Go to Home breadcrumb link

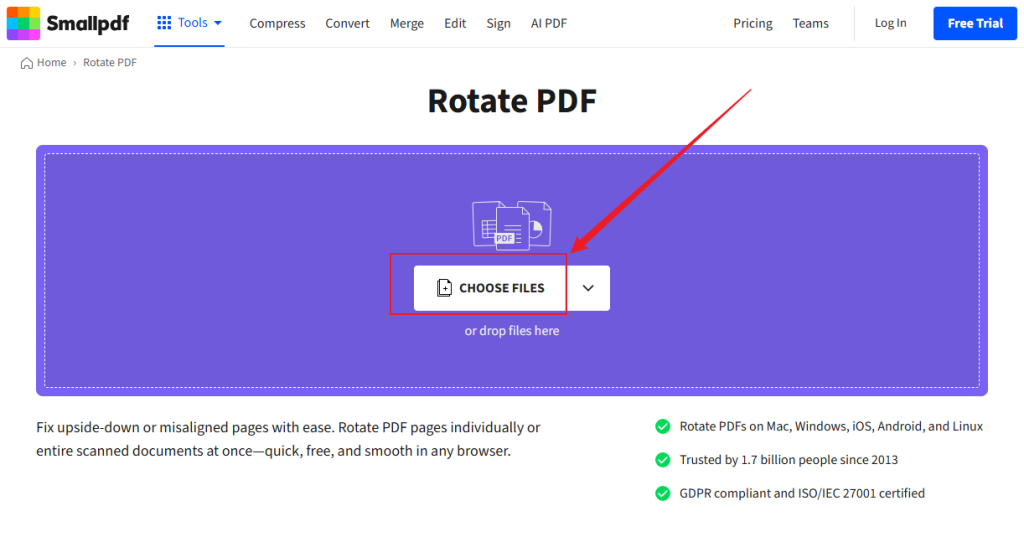52,63
